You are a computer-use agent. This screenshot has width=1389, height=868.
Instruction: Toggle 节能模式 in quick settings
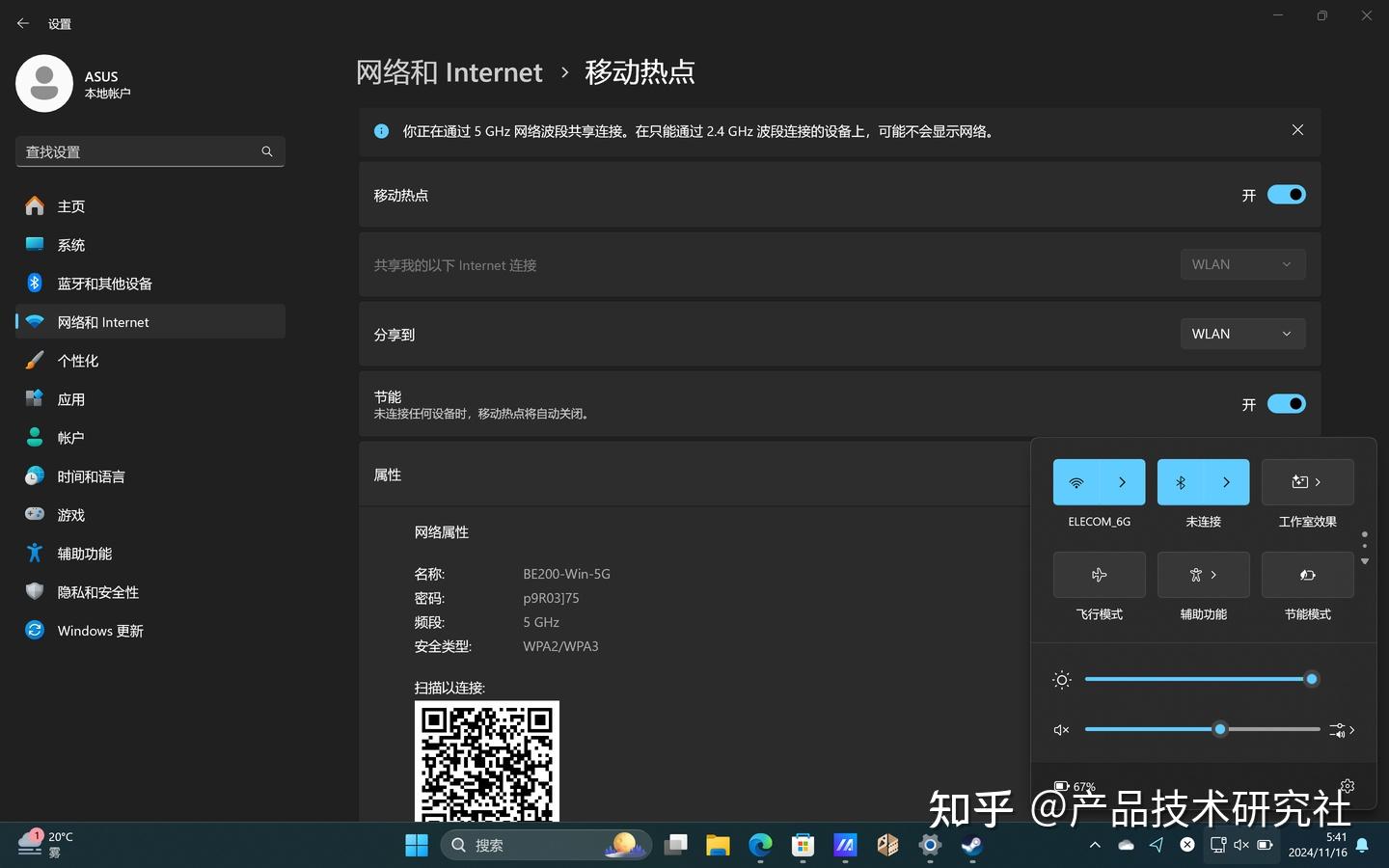tap(1307, 575)
